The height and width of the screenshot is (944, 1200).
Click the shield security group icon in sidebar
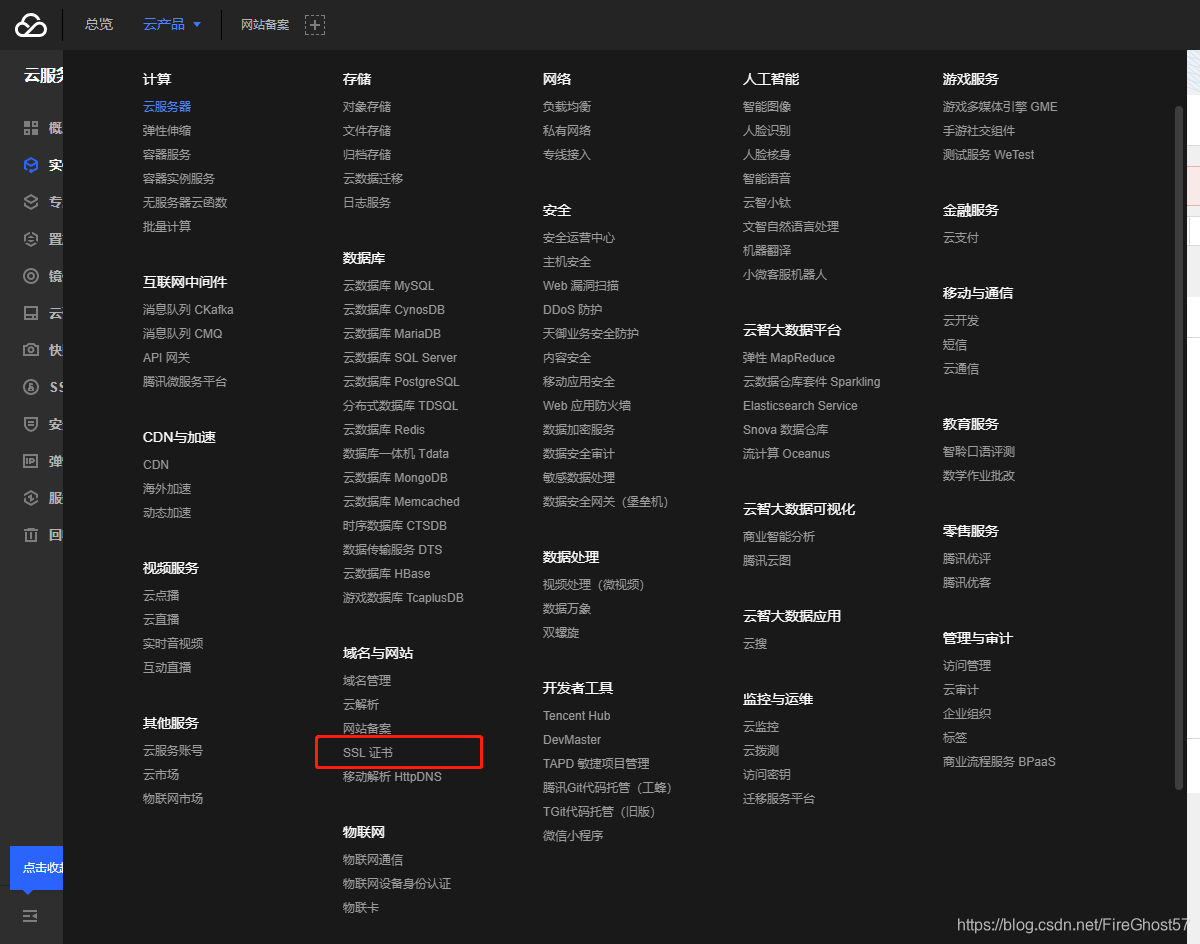[31, 424]
